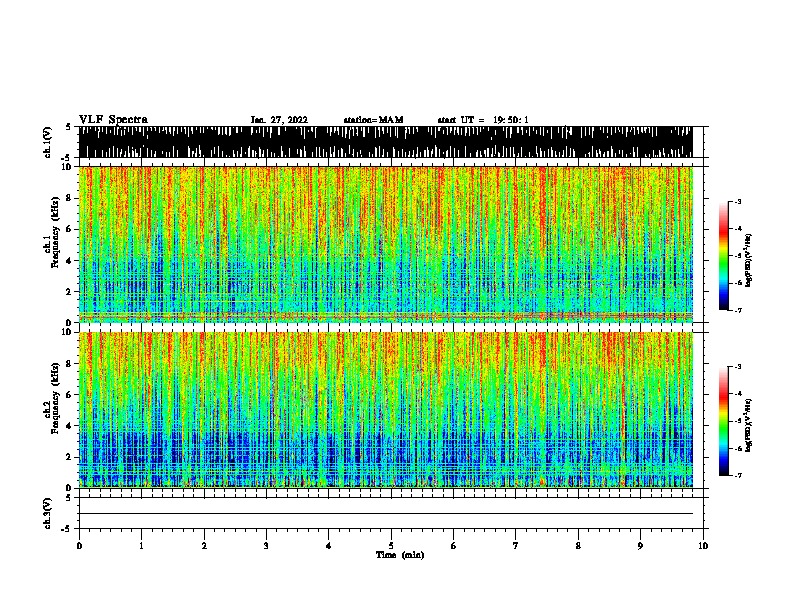This screenshot has width=792, height=612.
Task: Click the "2" kHz tick on ch.2 frequency axis
Action: pyautogui.click(x=70, y=457)
